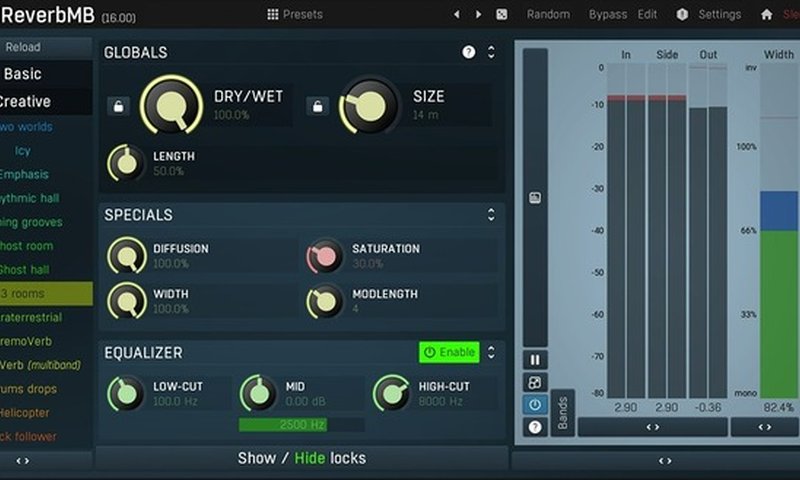The height and width of the screenshot is (480, 800).
Task: Click the meter help question mark icon
Action: click(x=535, y=427)
